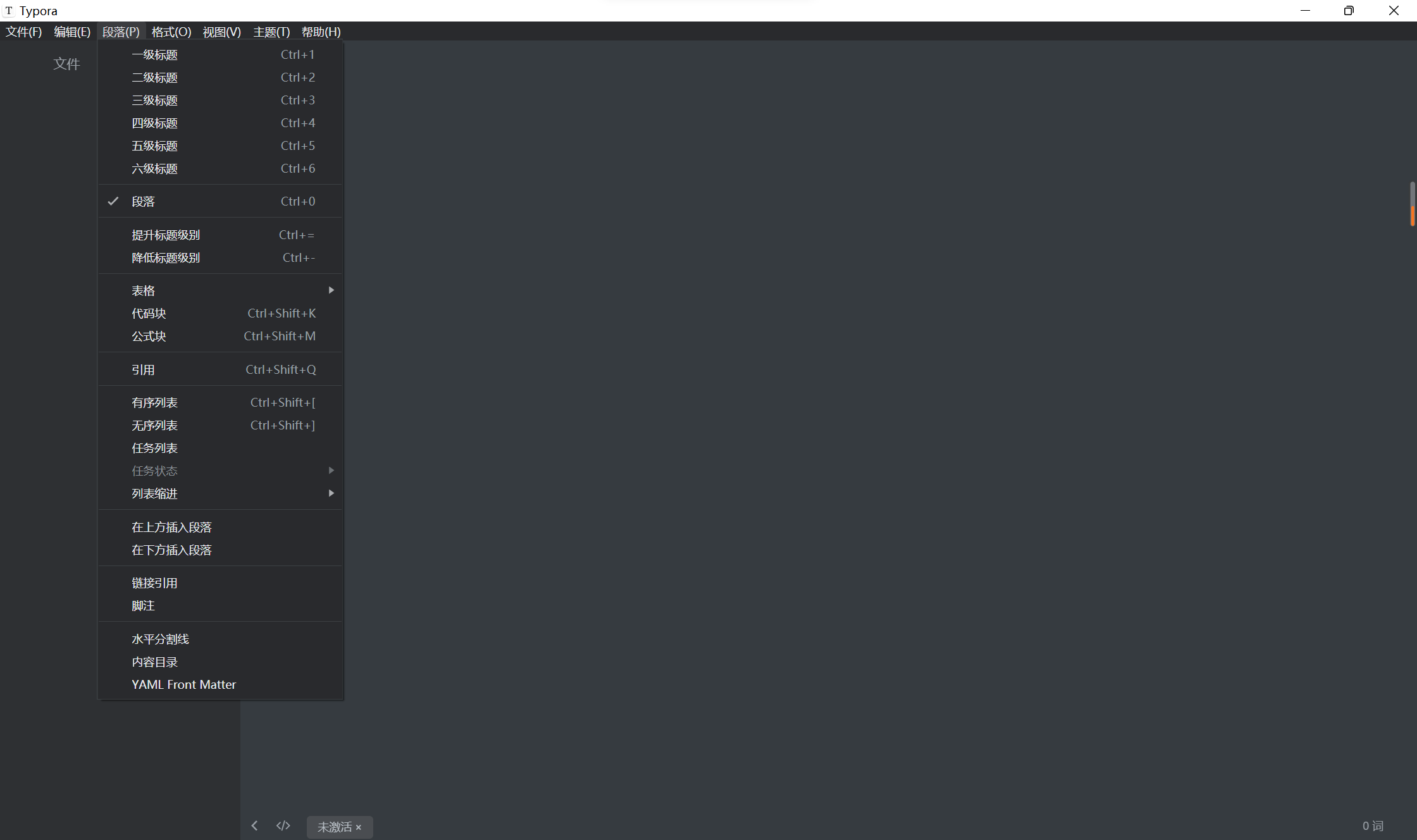Select 三级标题 heading option
This screenshot has width=1417, height=840.
220,100
